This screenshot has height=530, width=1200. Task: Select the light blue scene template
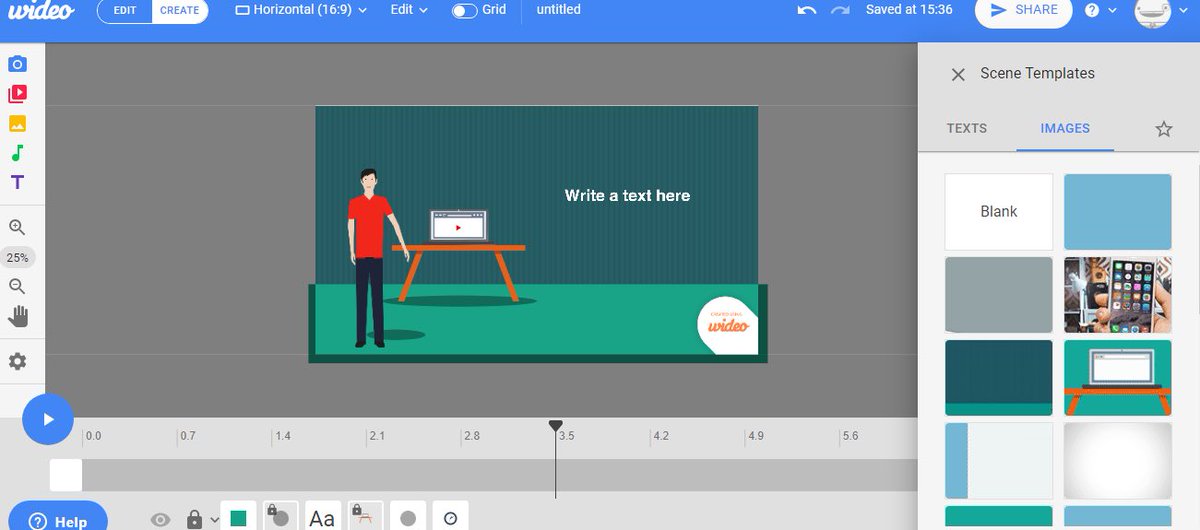1117,212
